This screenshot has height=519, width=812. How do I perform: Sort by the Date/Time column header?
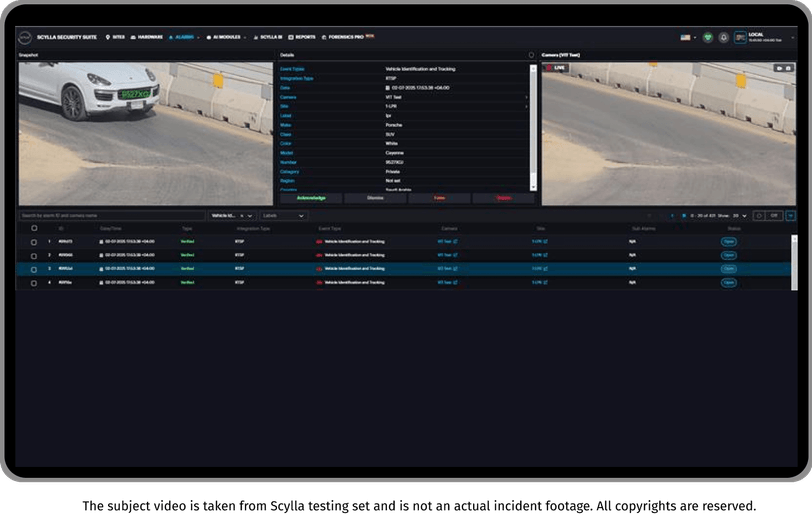[110, 228]
